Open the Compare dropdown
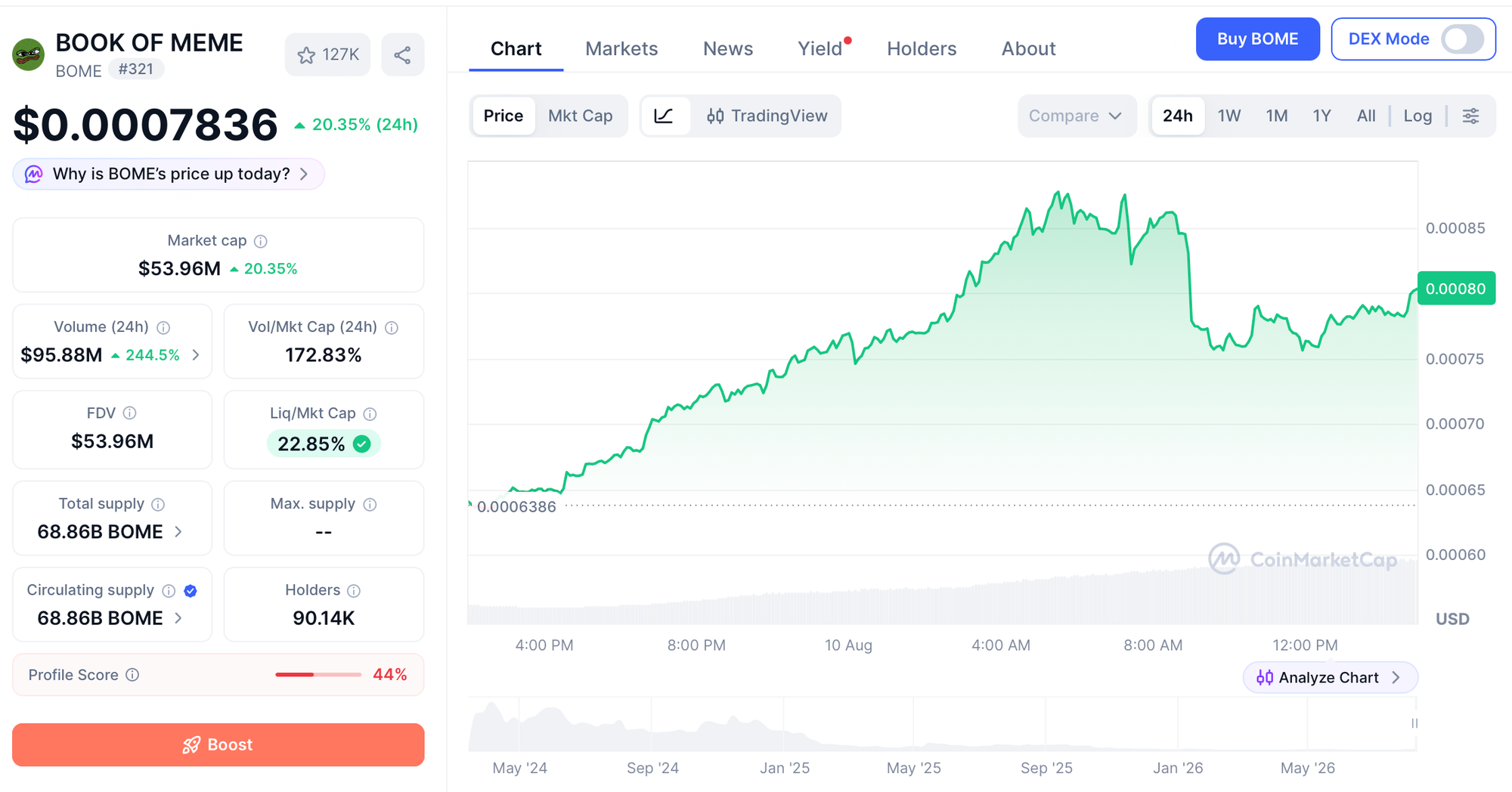 pos(1076,116)
